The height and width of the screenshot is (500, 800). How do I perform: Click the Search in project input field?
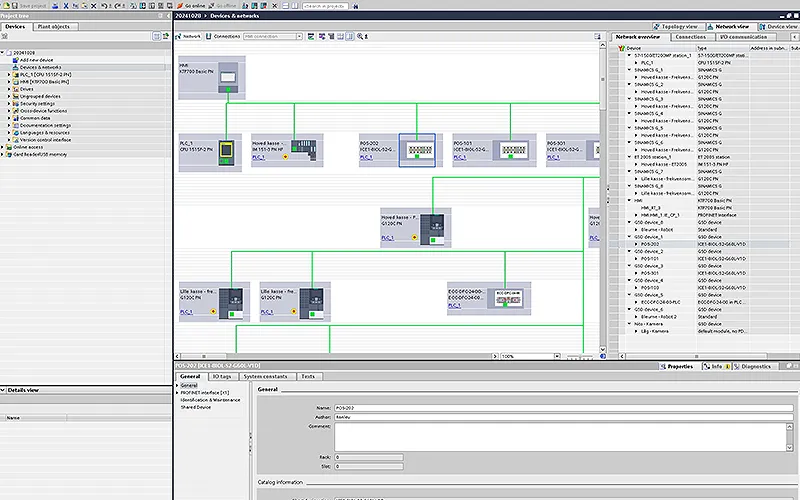(x=325, y=6)
